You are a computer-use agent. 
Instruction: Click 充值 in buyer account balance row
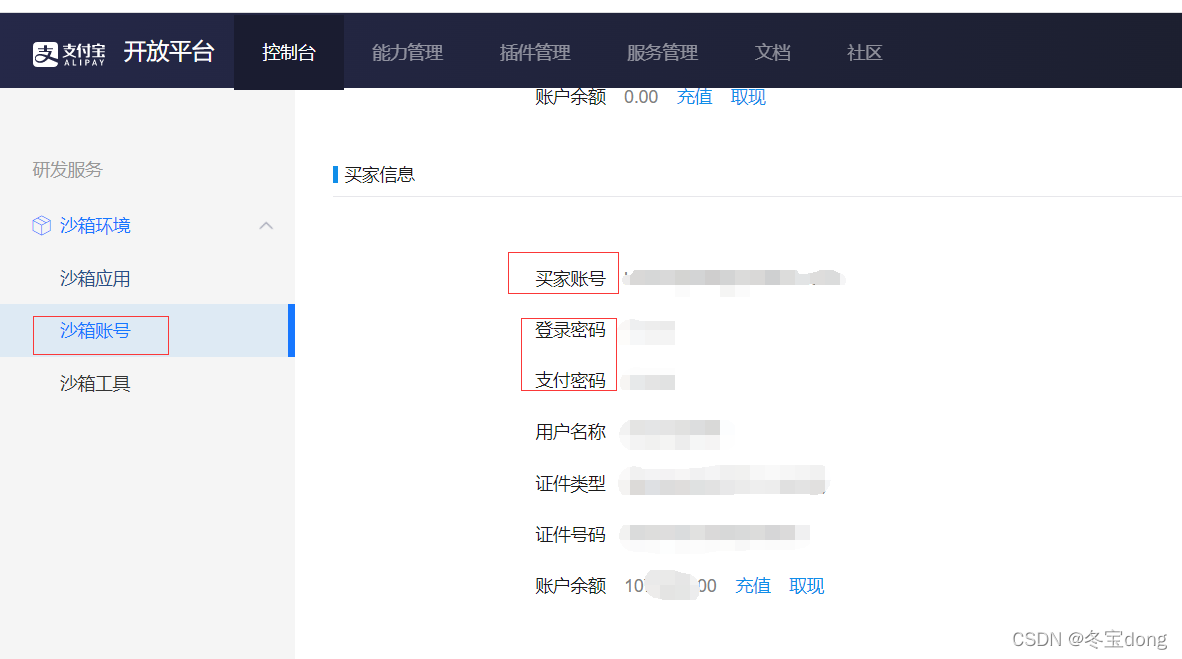tap(752, 586)
